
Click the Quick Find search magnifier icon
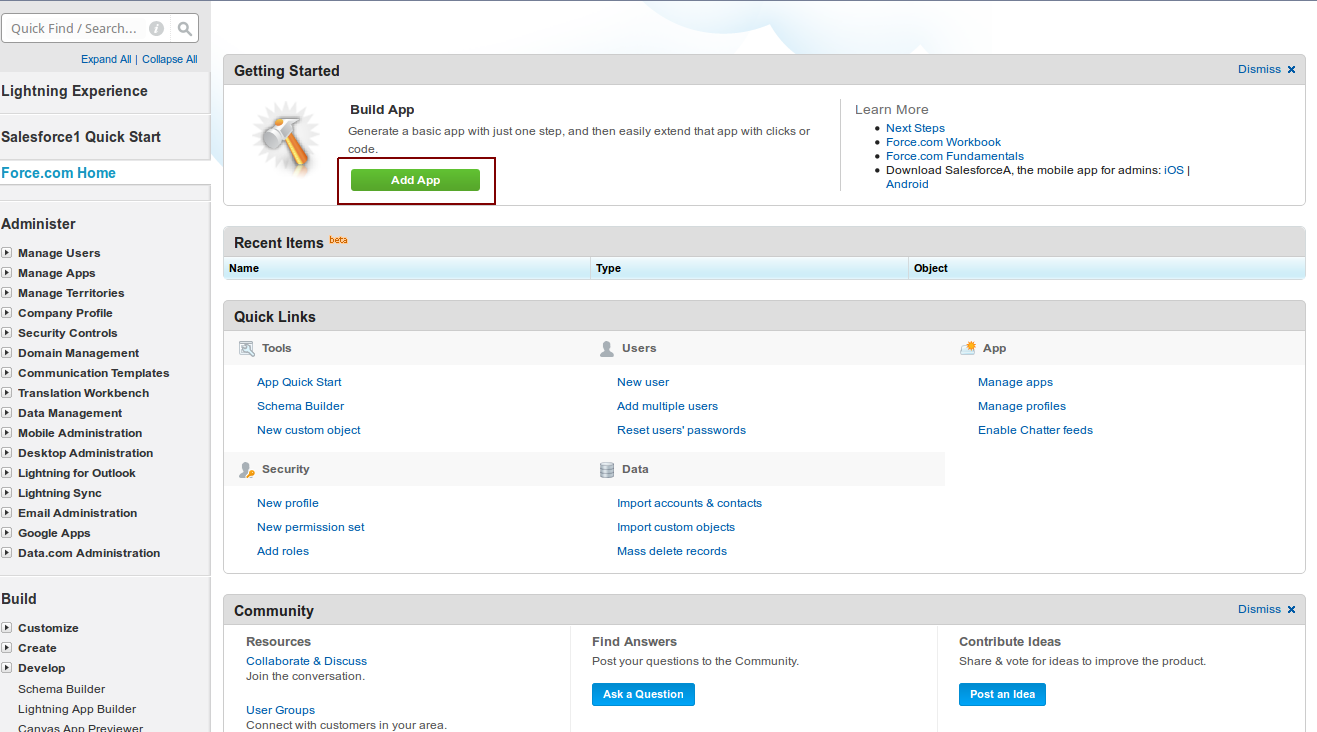(x=185, y=28)
